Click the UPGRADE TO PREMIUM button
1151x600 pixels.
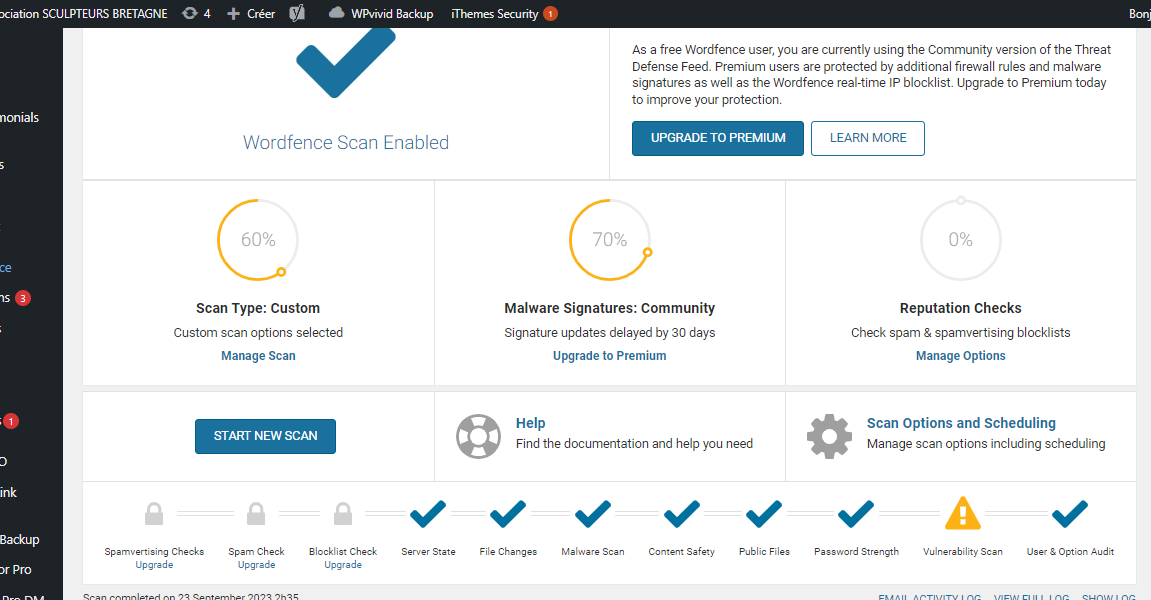(x=717, y=138)
